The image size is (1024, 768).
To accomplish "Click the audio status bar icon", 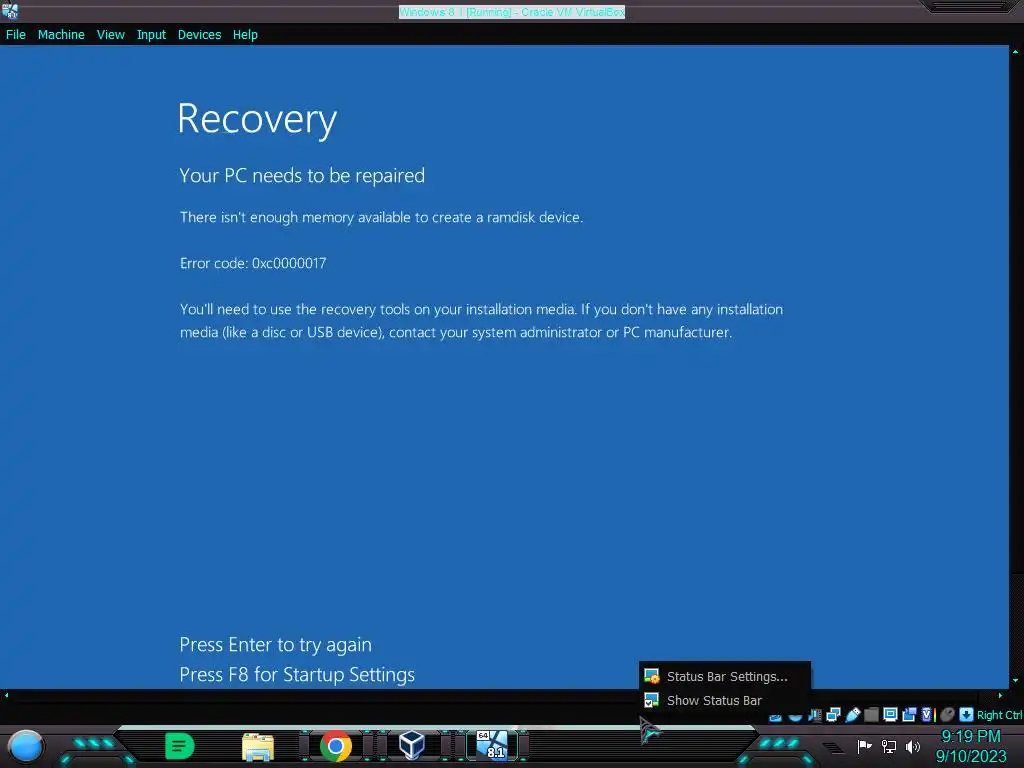I will (x=814, y=715).
